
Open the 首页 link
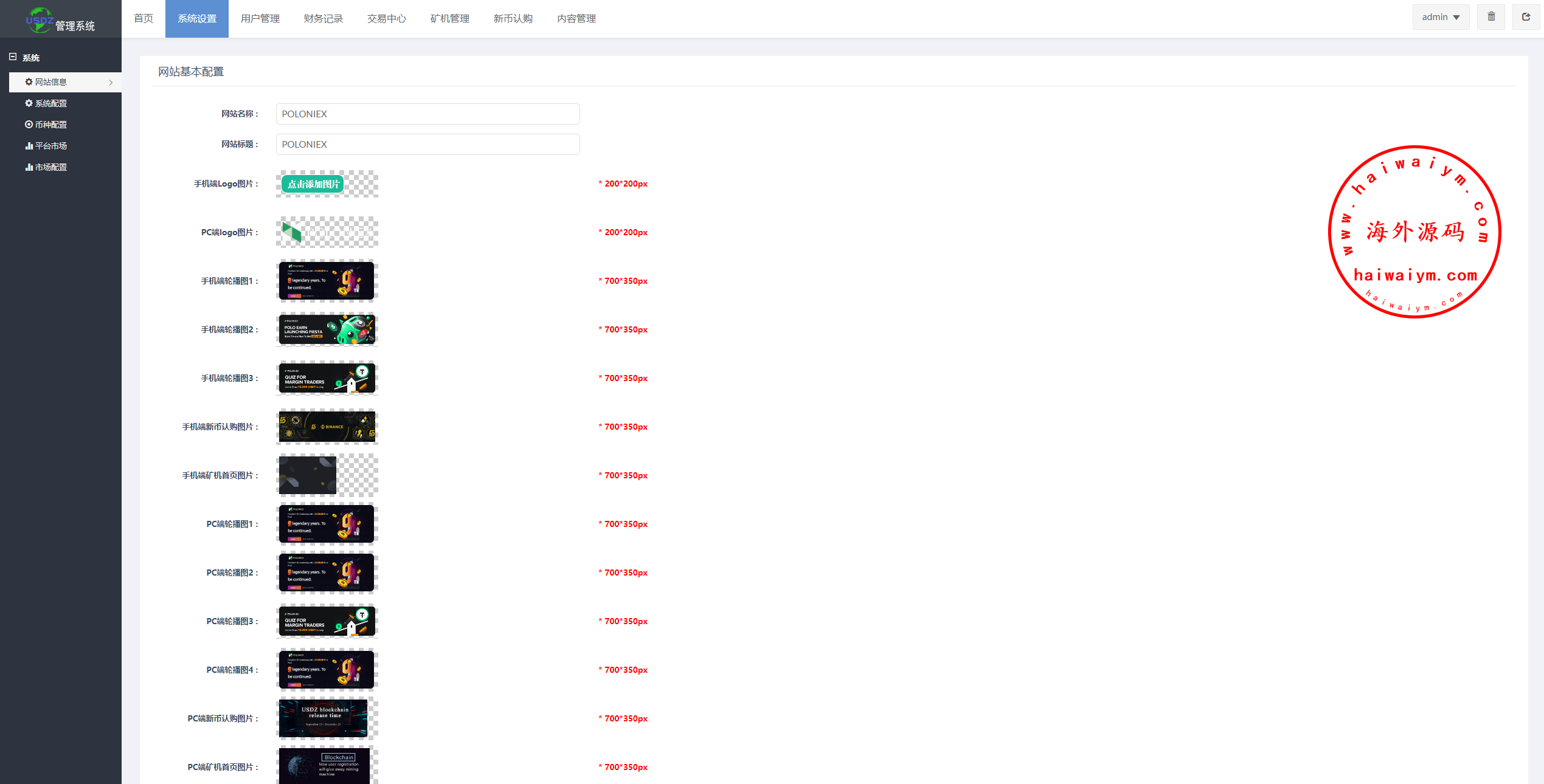(143, 19)
